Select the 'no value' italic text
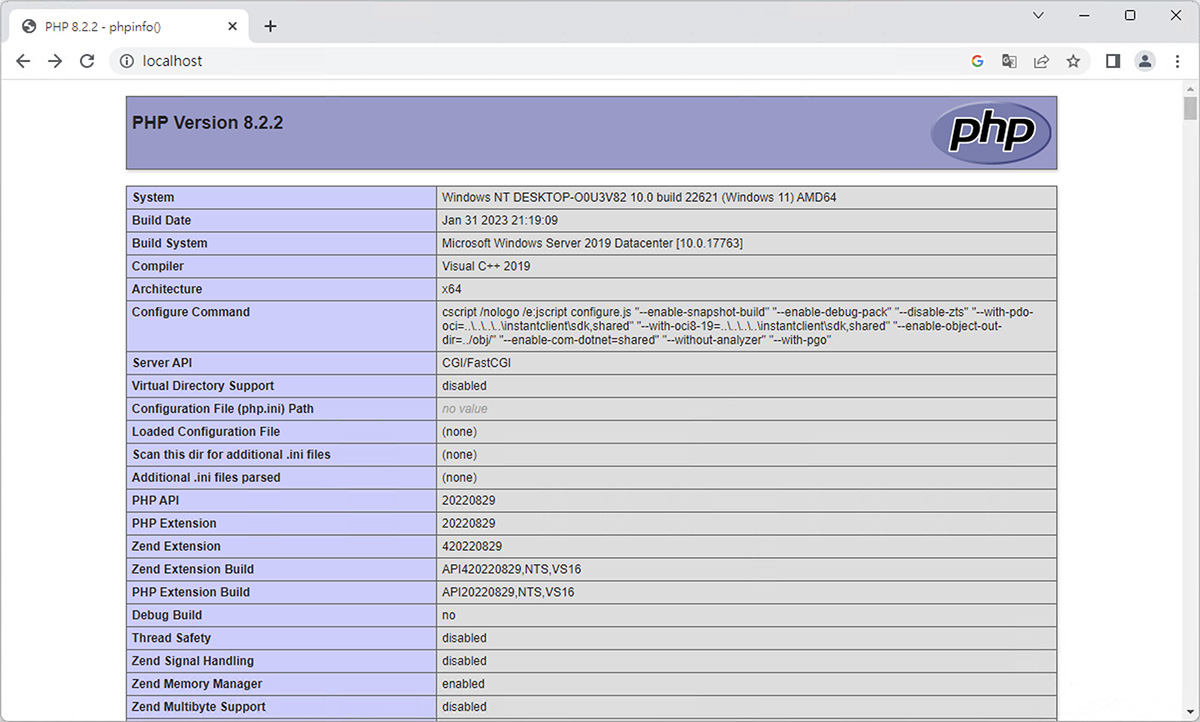 click(x=465, y=409)
